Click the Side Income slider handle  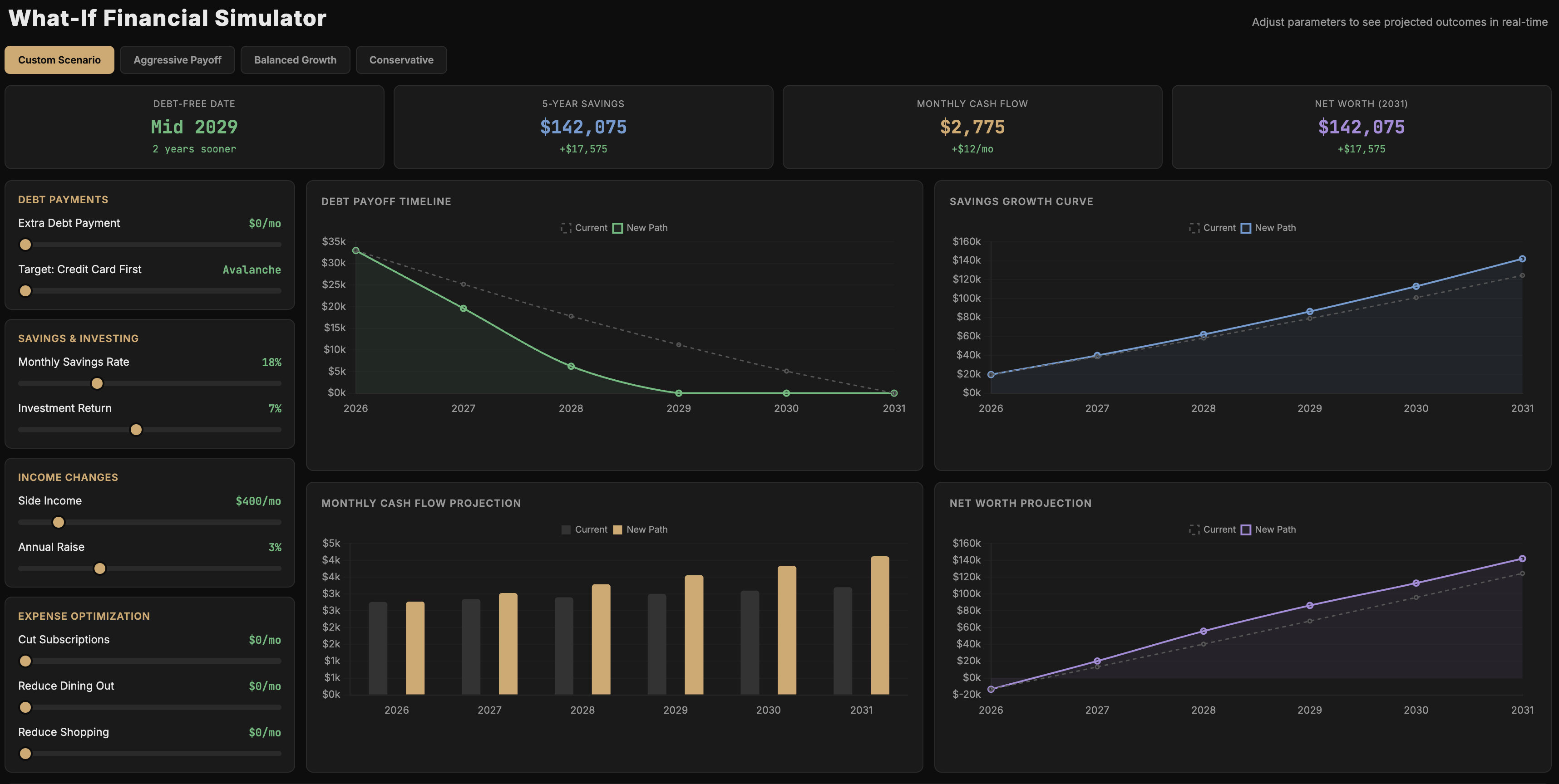[x=58, y=521]
